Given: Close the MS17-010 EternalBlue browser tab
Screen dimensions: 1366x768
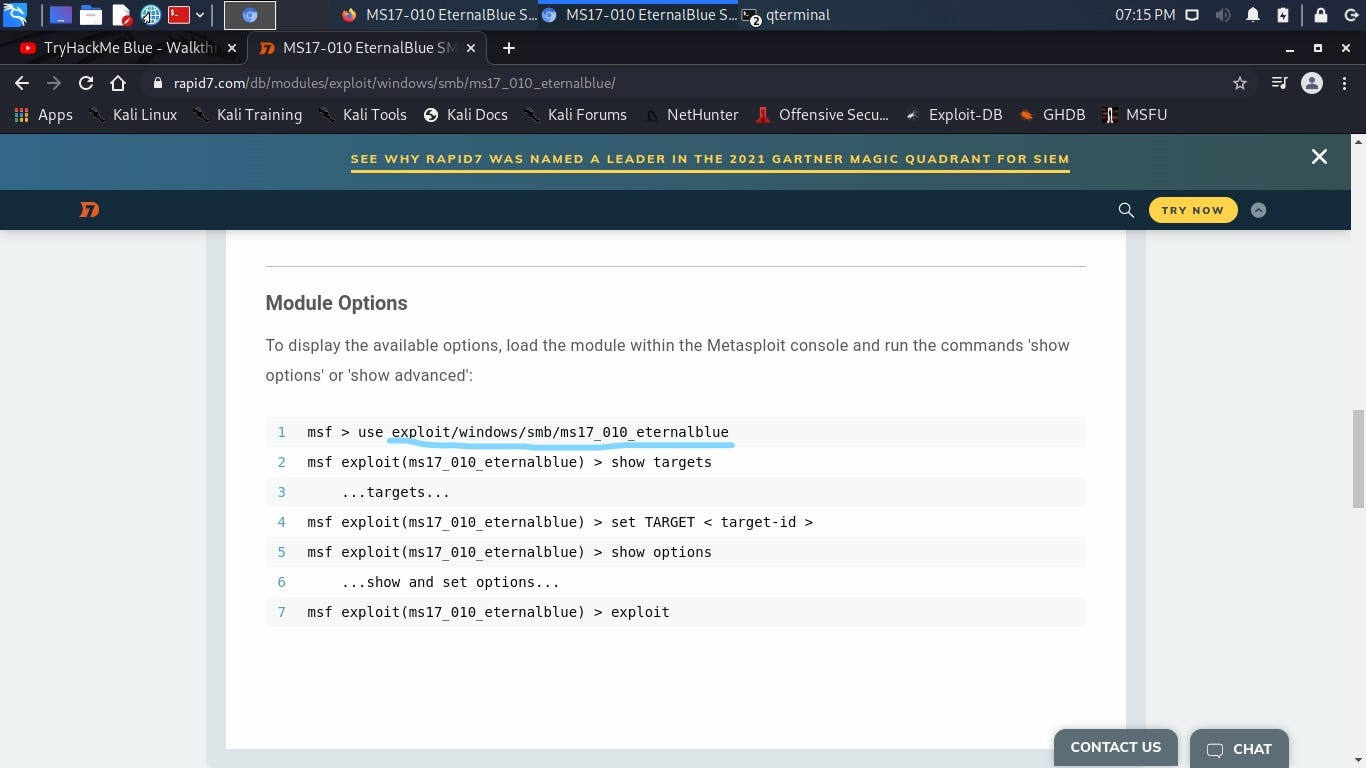Looking at the screenshot, I should click(x=470, y=48).
